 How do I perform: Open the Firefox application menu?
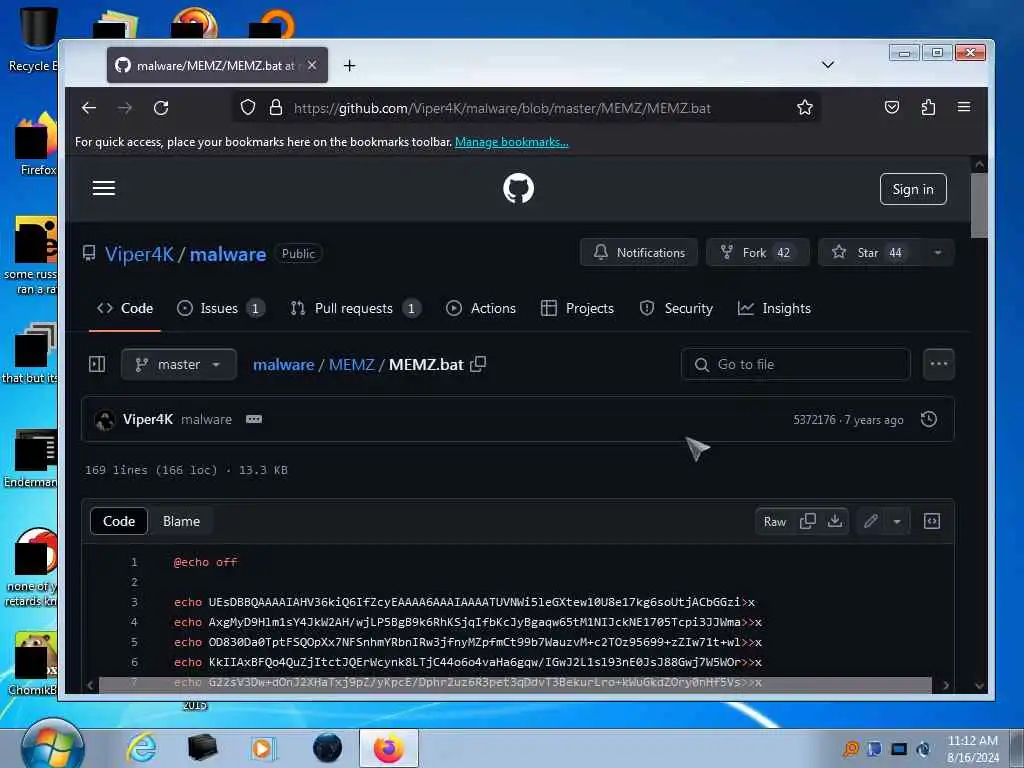coord(964,106)
